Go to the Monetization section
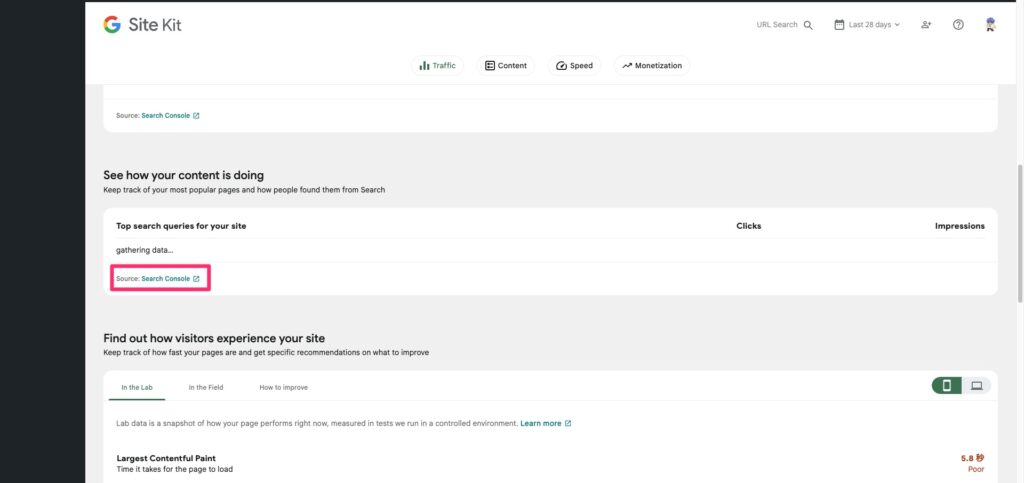Viewport: 1024px width, 483px height. (x=652, y=66)
